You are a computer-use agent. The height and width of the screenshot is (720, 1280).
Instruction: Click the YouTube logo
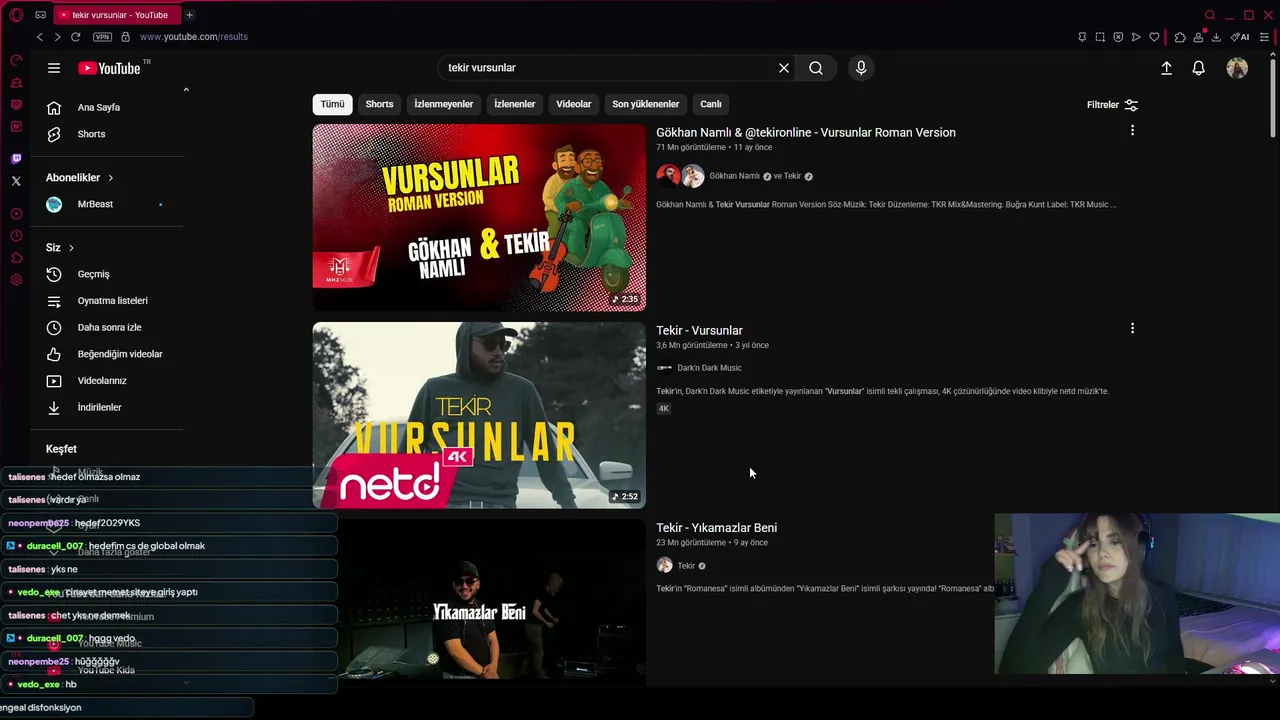click(x=109, y=68)
